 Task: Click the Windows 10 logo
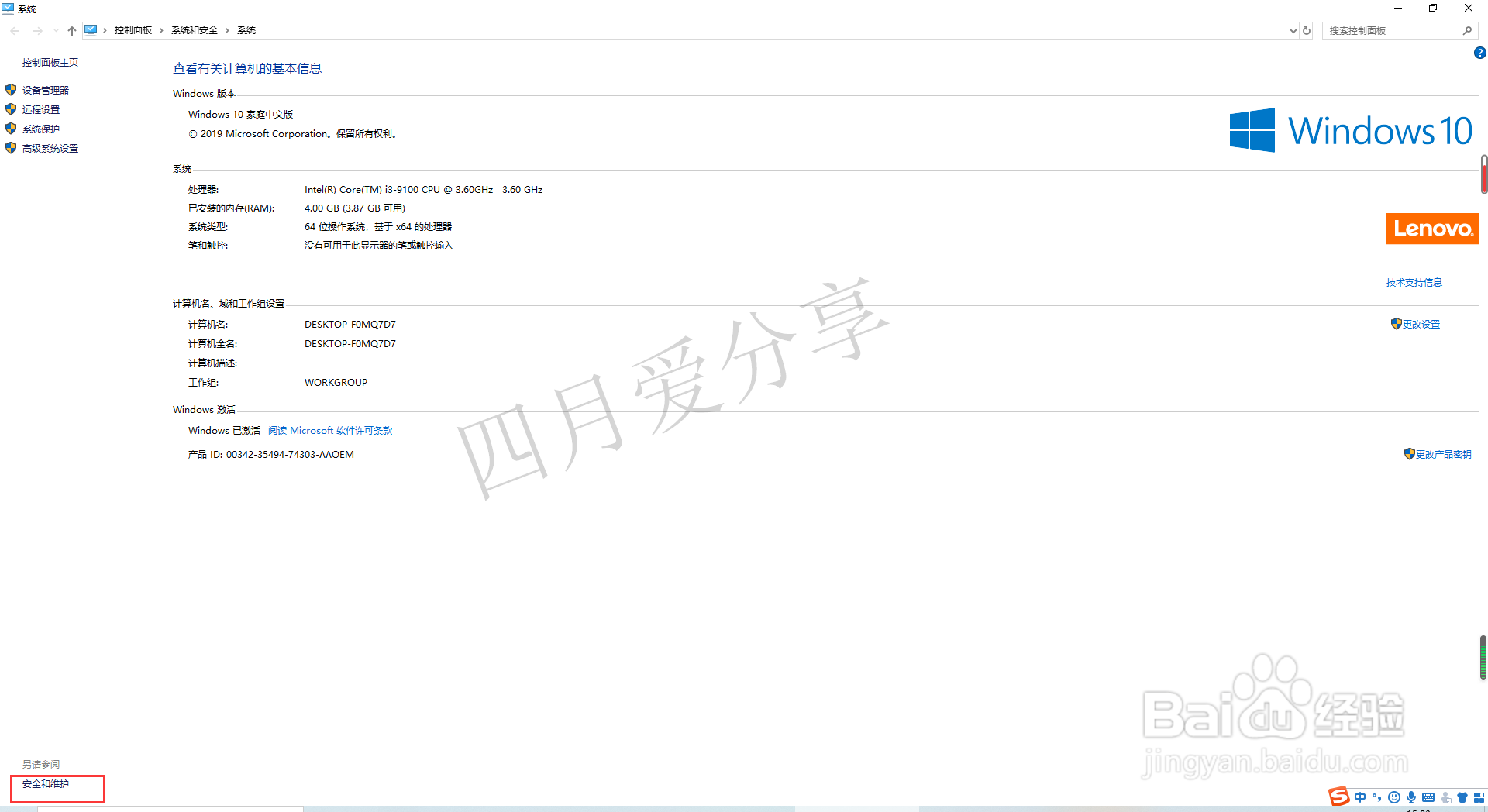(x=1351, y=130)
